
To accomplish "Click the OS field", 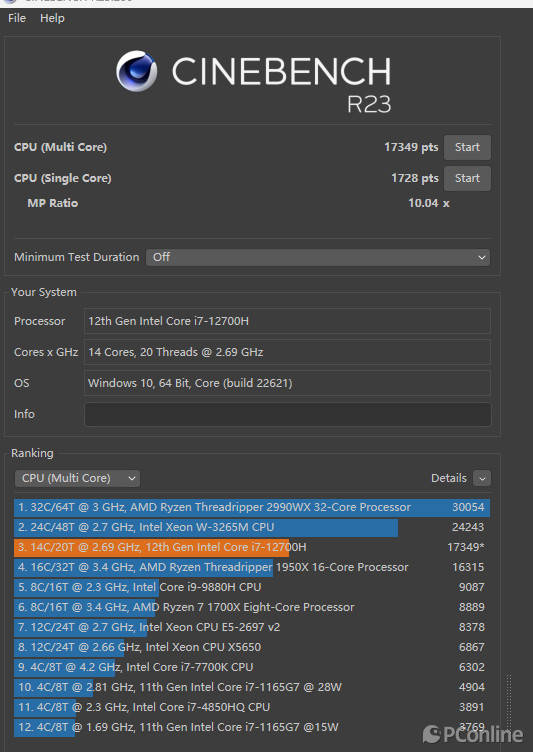I will 287,383.
